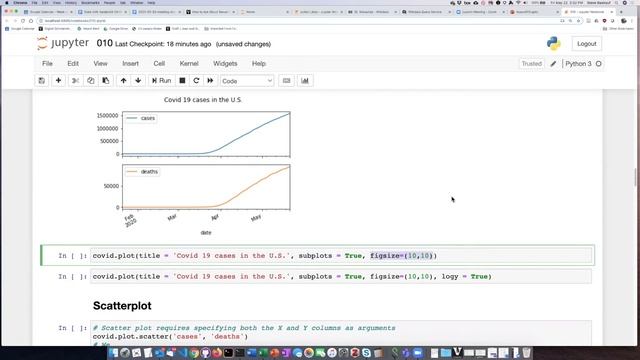Image resolution: width=640 pixels, height=360 pixels.
Task: Insert a cell below using the plus icon
Action: click(58, 81)
